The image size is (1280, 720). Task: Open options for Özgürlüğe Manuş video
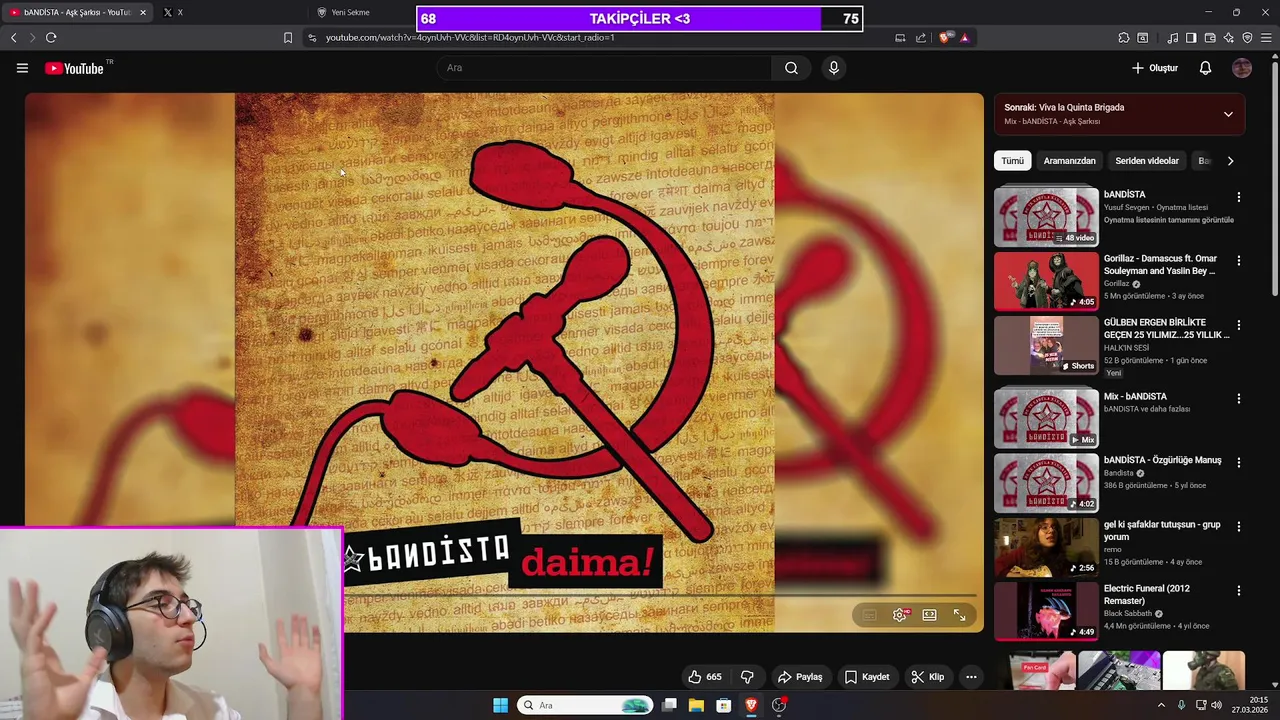click(x=1239, y=463)
